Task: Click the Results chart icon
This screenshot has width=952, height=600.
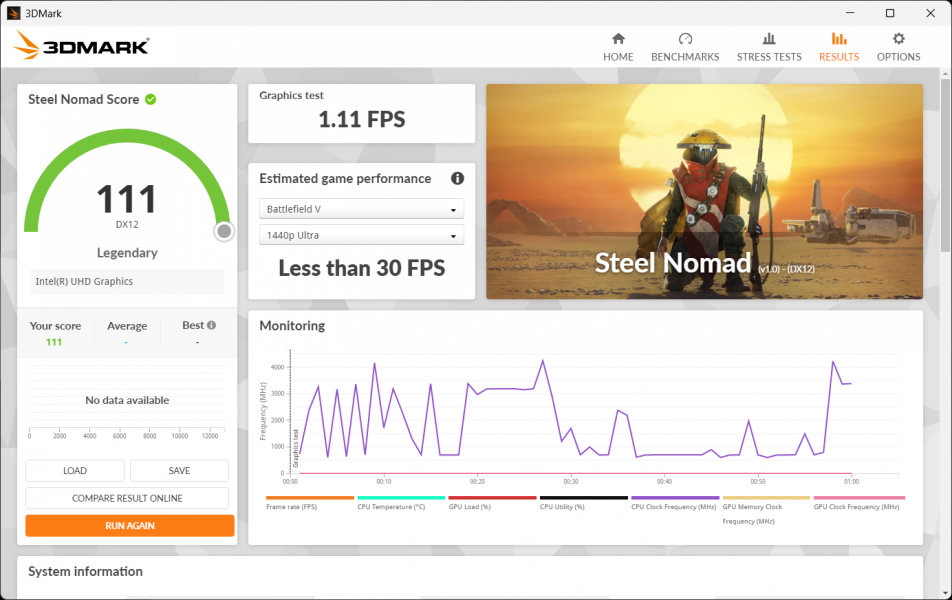Action: [x=838, y=39]
